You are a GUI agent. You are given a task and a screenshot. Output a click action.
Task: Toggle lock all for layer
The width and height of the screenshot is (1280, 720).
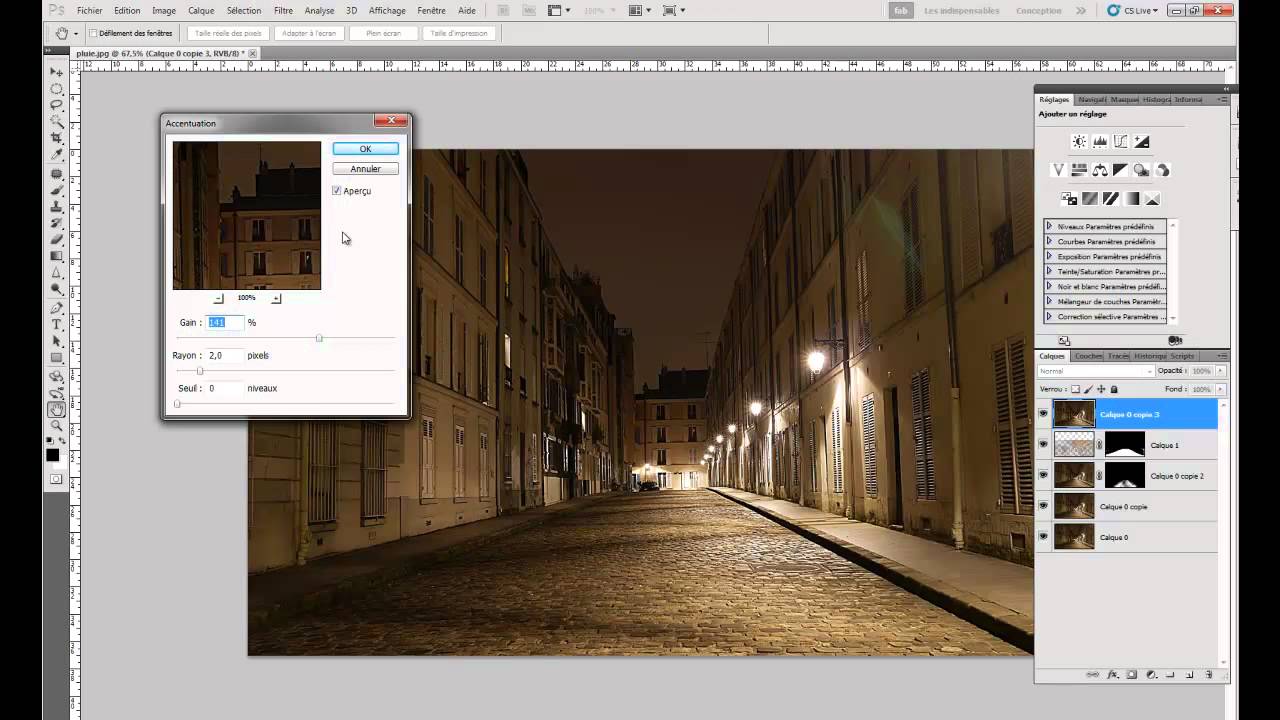(1114, 389)
